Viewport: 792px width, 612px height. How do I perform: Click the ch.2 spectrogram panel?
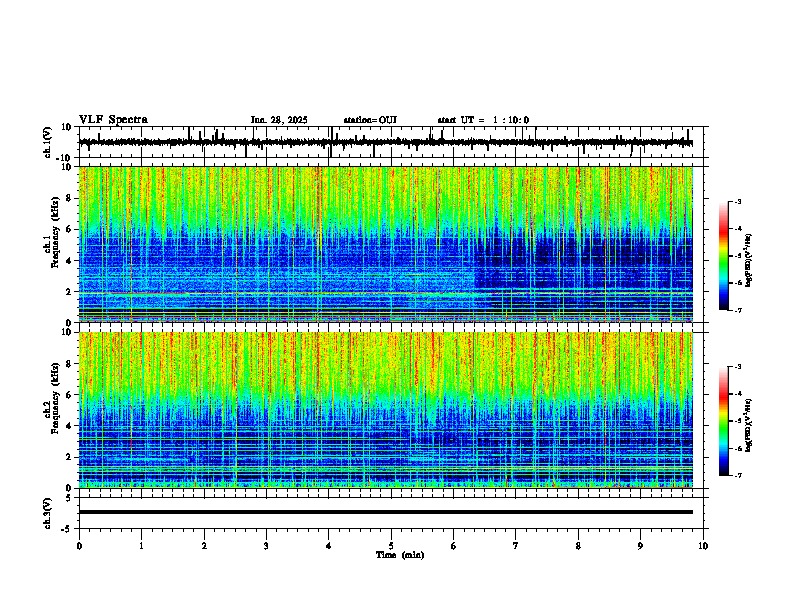click(386, 410)
